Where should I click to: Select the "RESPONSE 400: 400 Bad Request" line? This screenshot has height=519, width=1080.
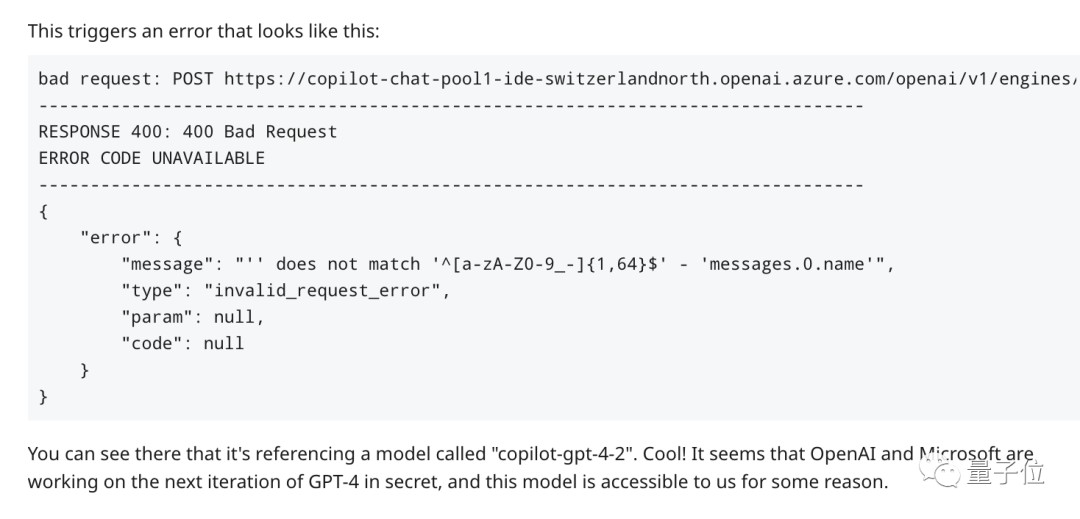[x=187, y=131]
